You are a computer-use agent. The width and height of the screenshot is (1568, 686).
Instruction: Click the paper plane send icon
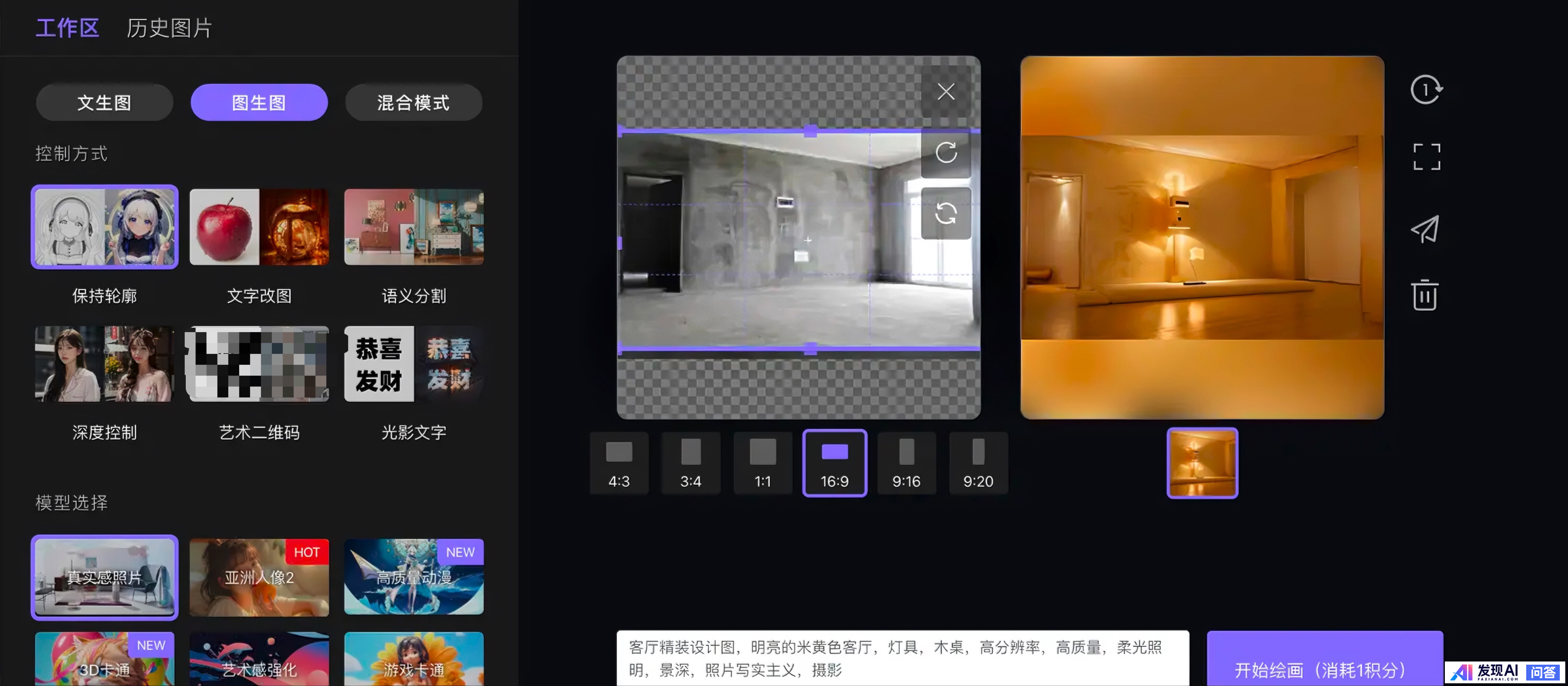point(1426,229)
